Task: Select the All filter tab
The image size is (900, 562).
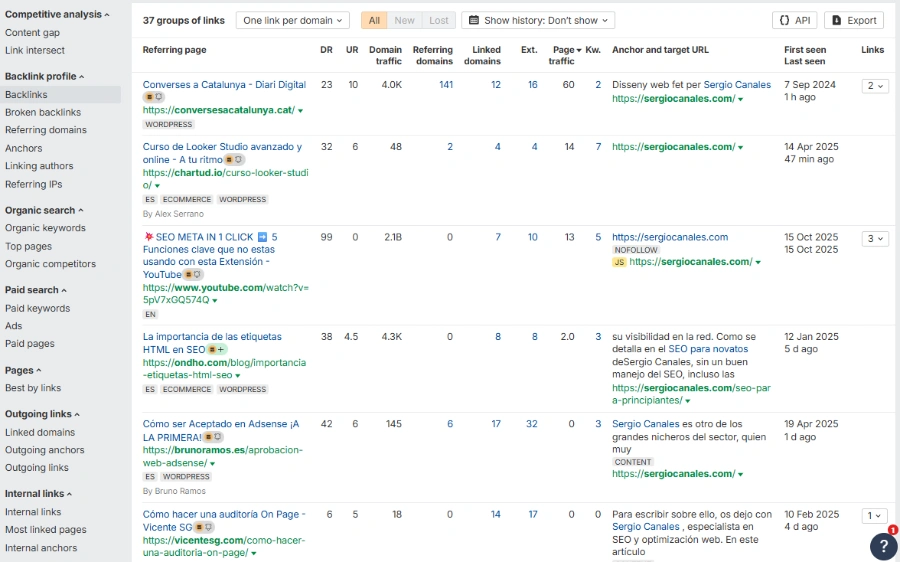Action: point(374,20)
